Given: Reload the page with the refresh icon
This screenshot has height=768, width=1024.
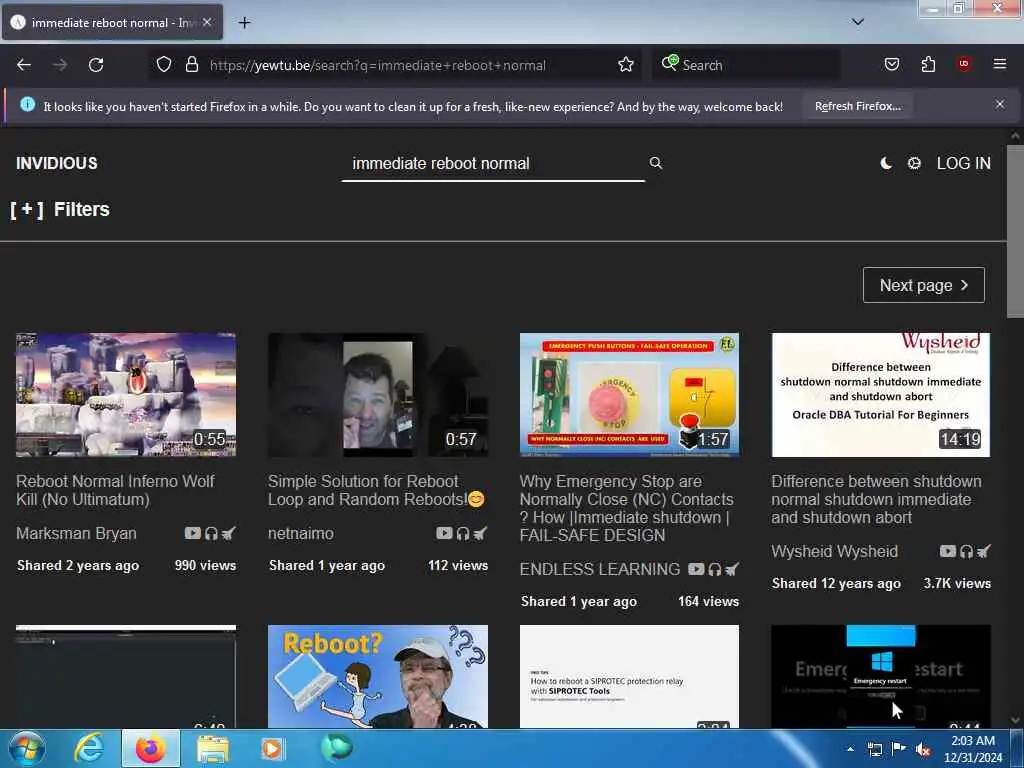Looking at the screenshot, I should click(96, 65).
